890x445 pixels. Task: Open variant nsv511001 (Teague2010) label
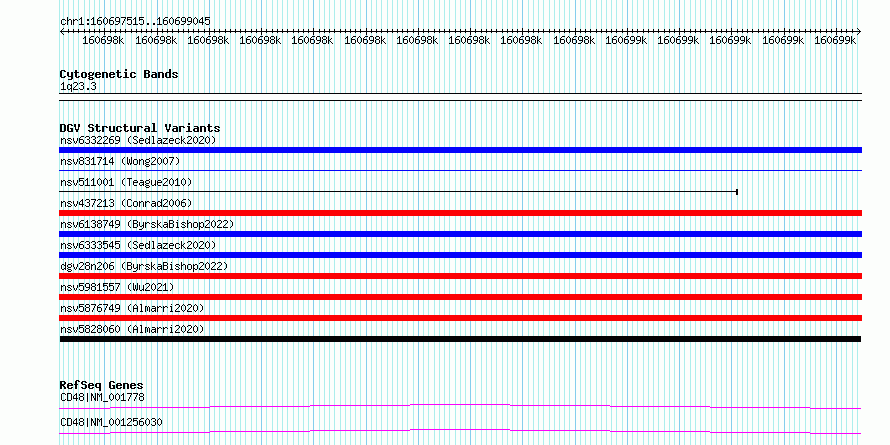coord(126,183)
